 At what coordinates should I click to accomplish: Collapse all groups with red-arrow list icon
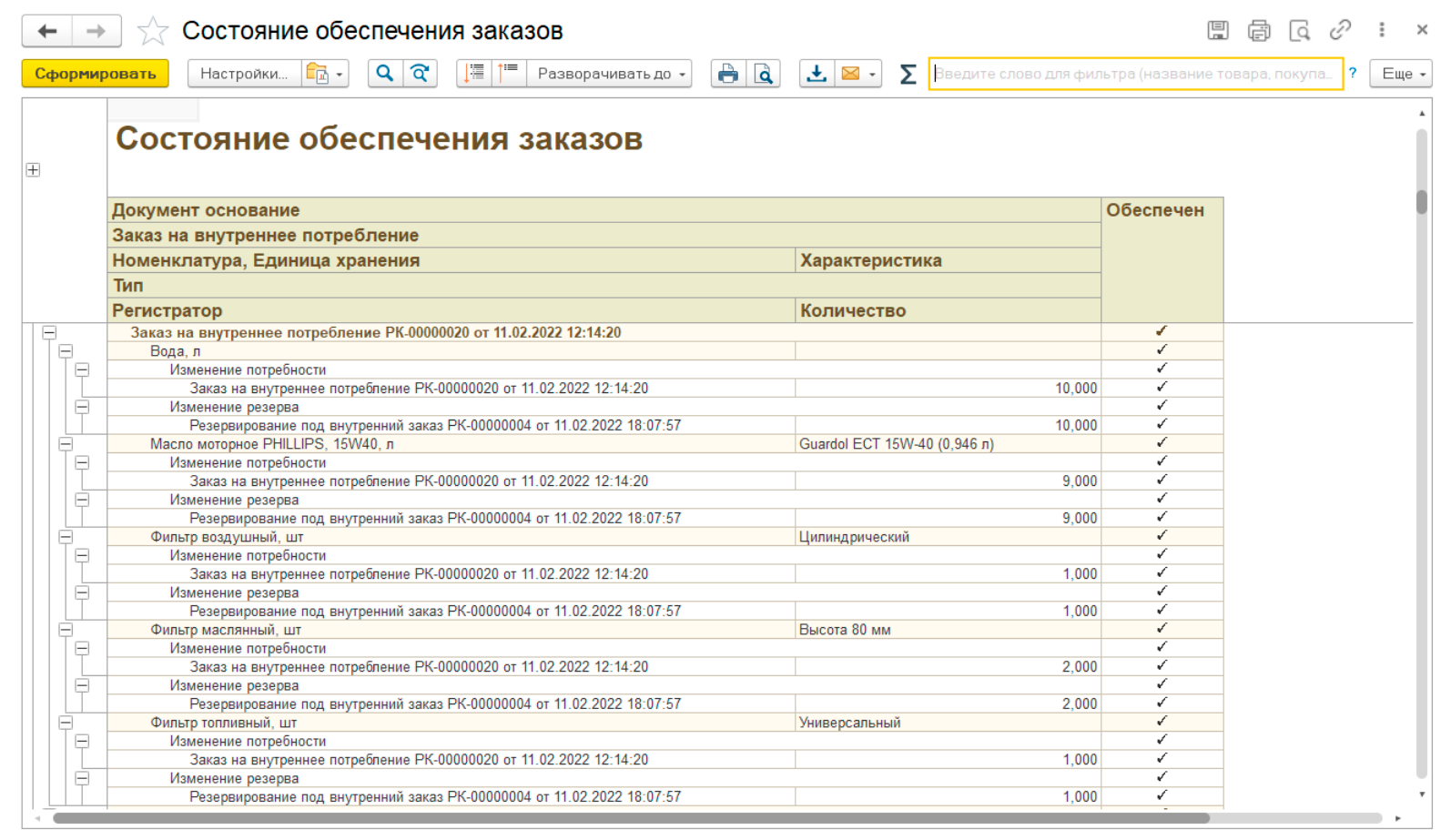(x=474, y=74)
